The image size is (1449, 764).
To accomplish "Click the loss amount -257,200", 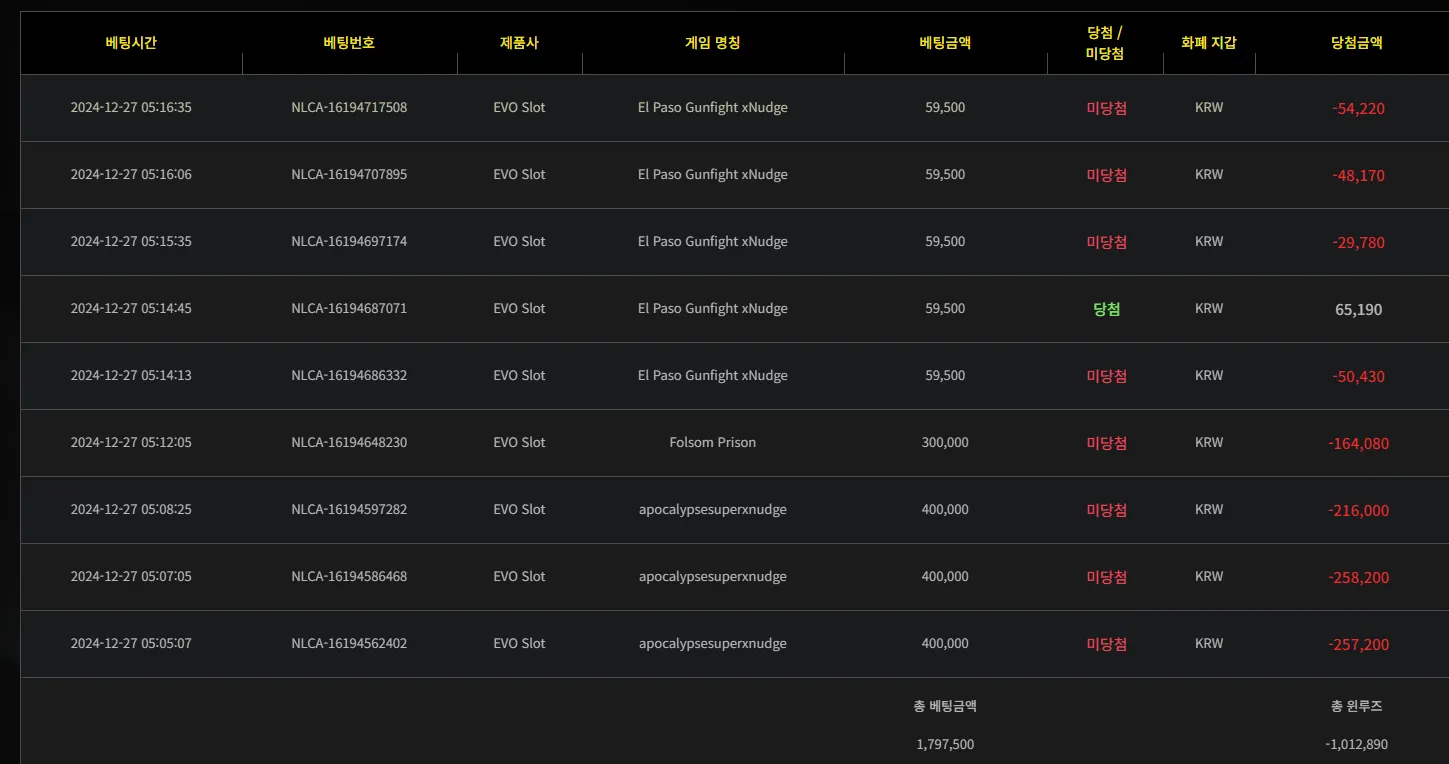I will [1358, 645].
